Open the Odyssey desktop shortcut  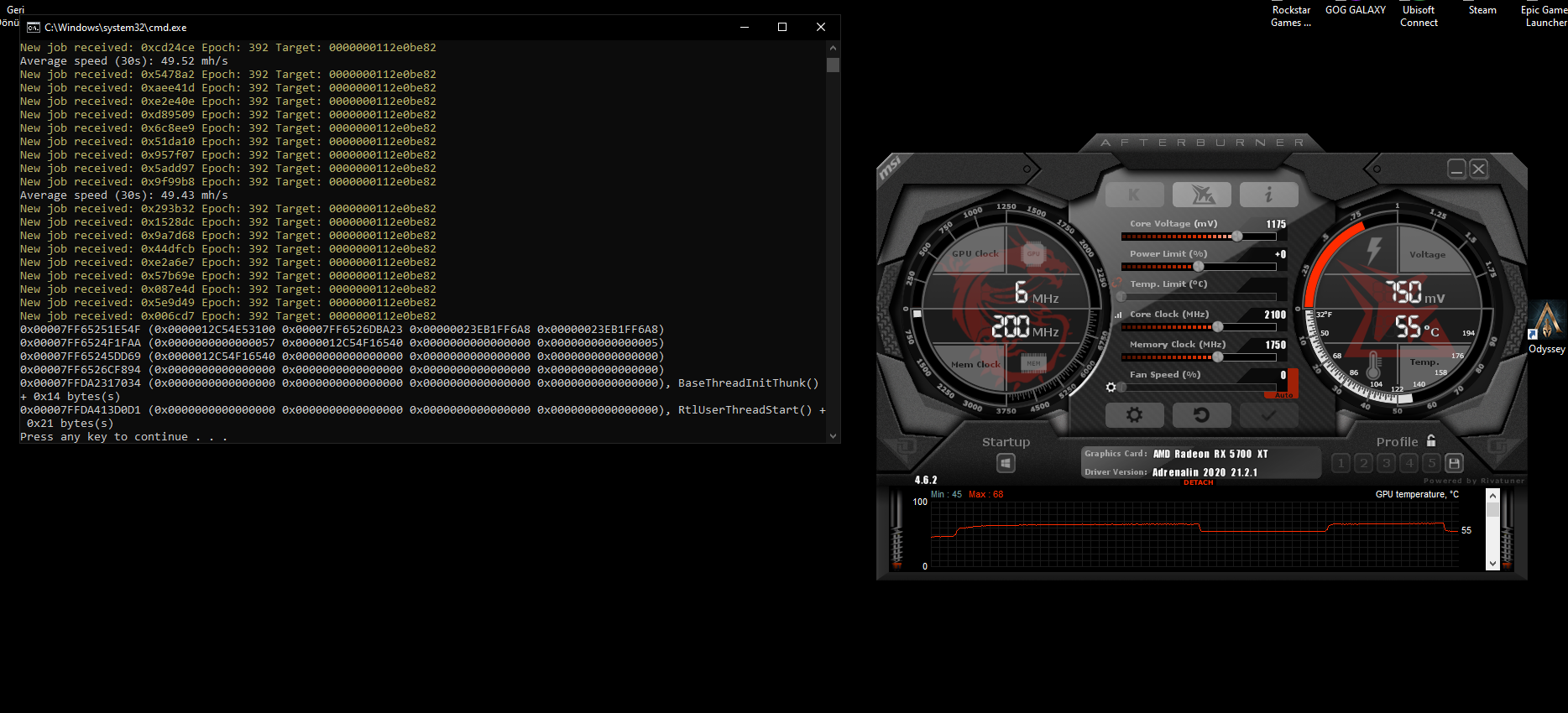(x=1547, y=328)
